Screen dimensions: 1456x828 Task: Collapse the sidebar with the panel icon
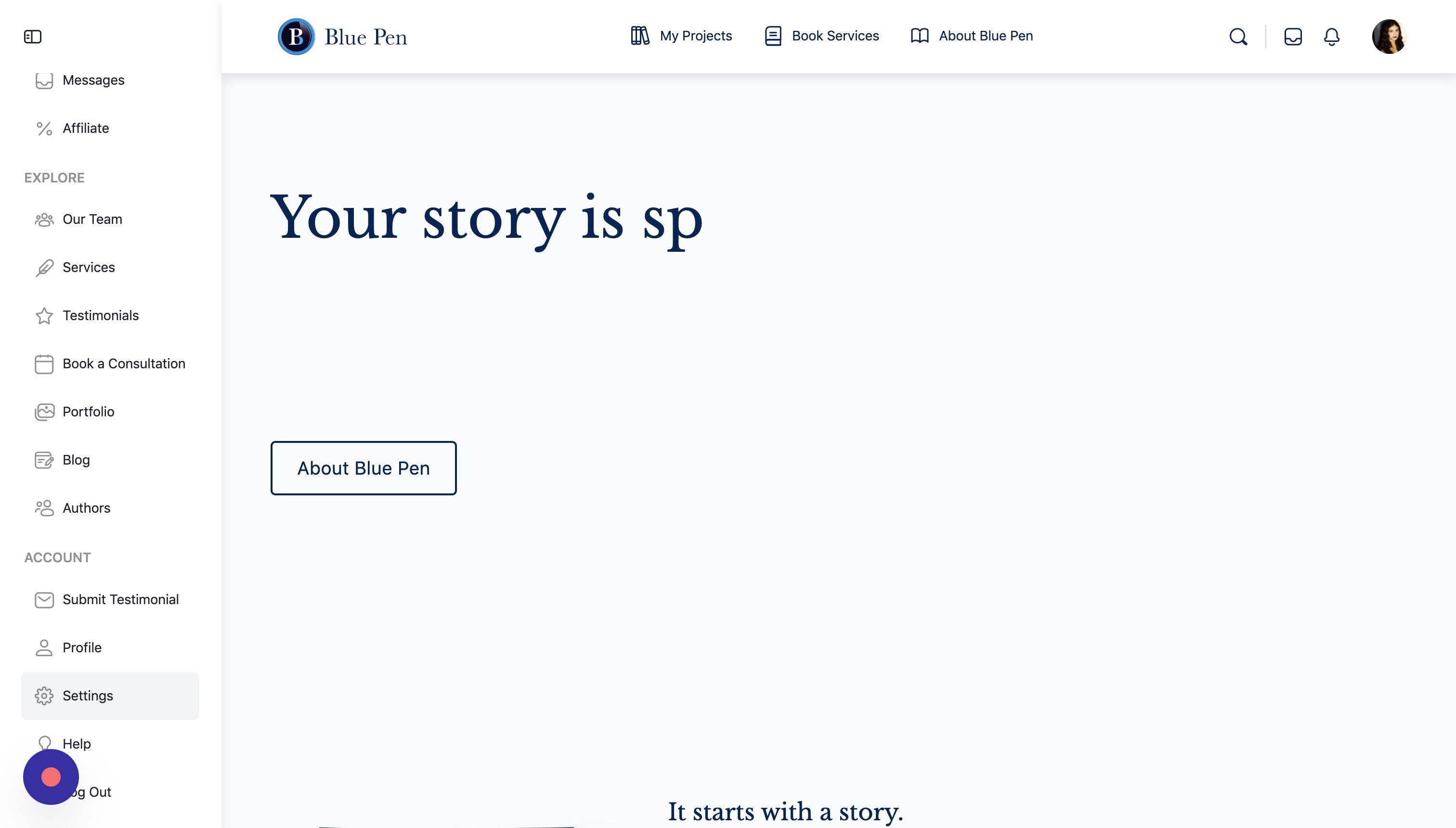[x=32, y=37]
